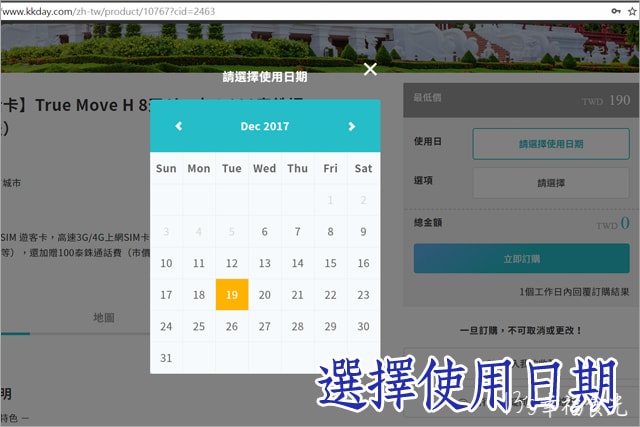Select December 25 in calendar
640x427 pixels.
pyautogui.click(x=199, y=327)
